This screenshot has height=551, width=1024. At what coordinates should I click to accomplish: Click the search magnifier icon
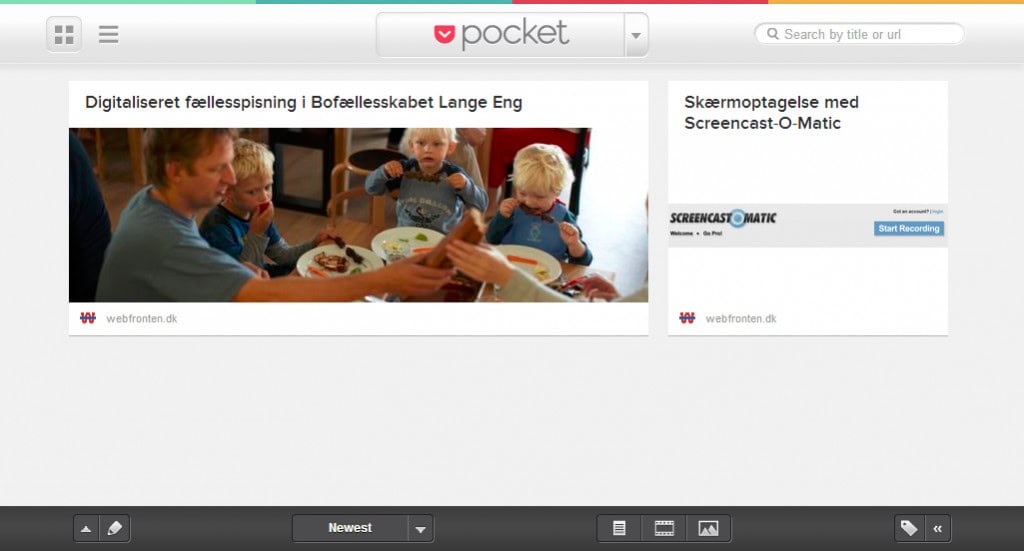[x=773, y=34]
